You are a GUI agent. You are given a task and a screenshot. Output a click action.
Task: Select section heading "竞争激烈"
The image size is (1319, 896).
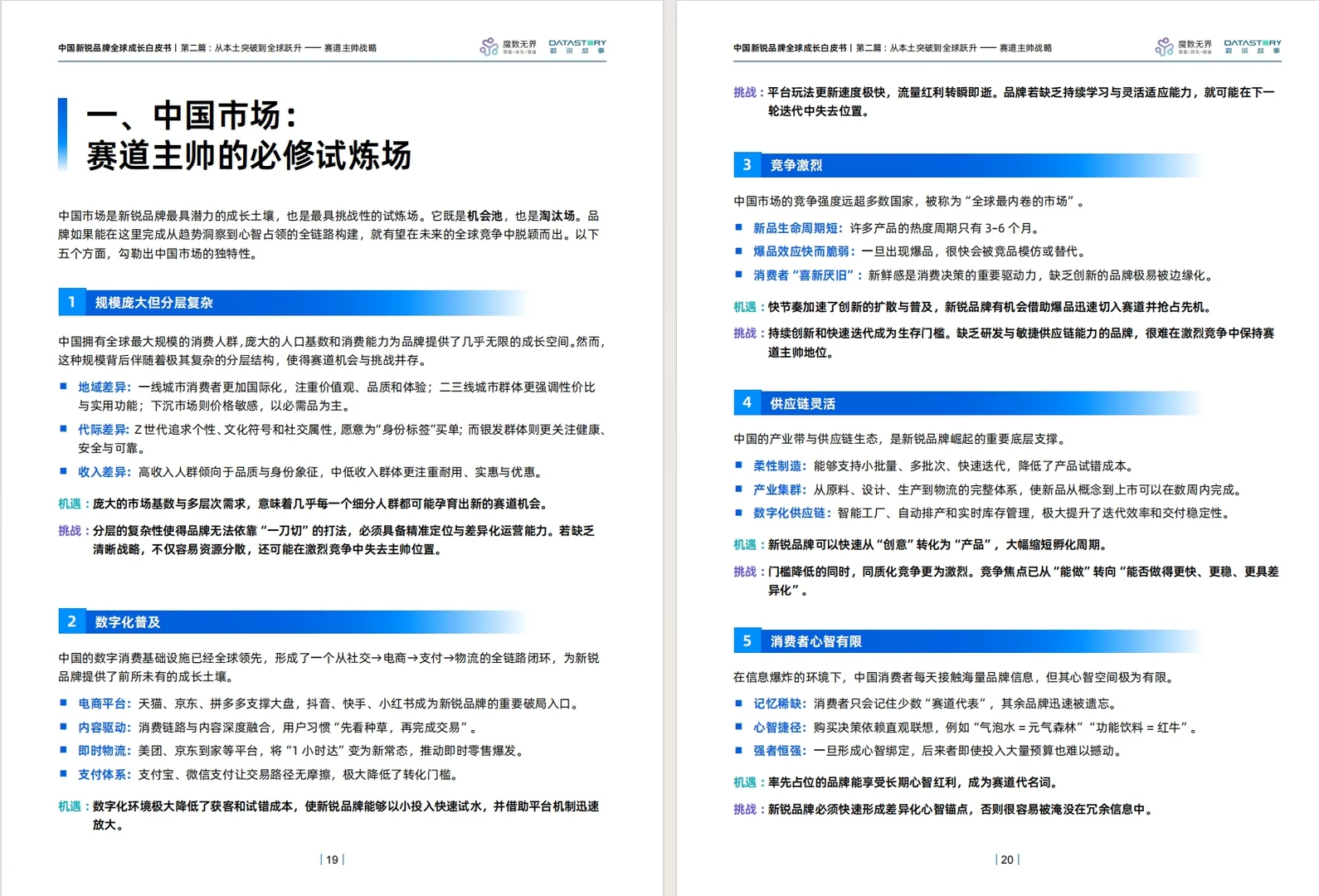(x=796, y=165)
